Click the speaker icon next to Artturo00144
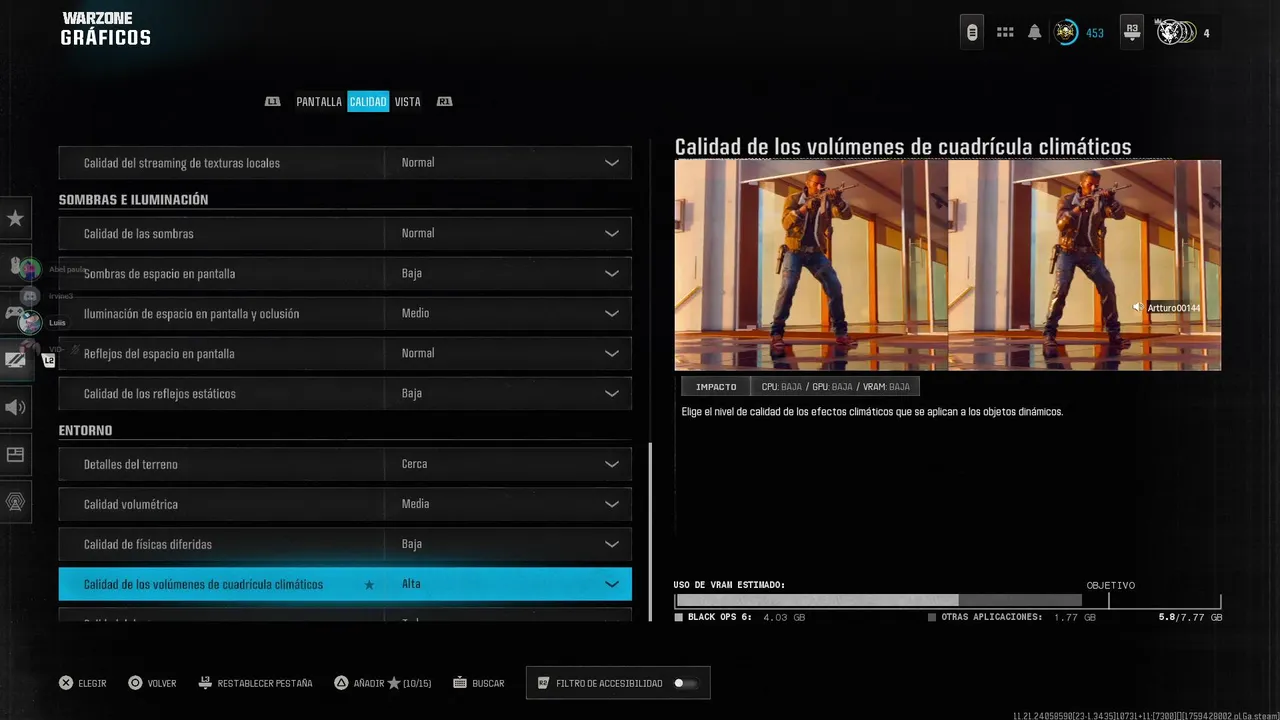 point(1138,308)
